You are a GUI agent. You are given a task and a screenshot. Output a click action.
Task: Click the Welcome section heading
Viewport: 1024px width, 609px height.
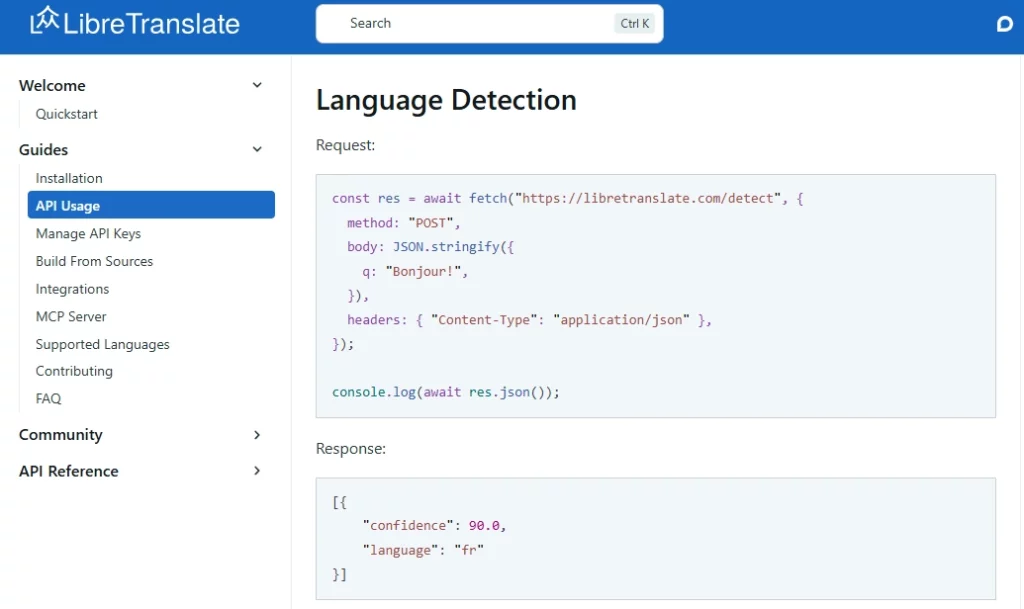click(x=52, y=86)
